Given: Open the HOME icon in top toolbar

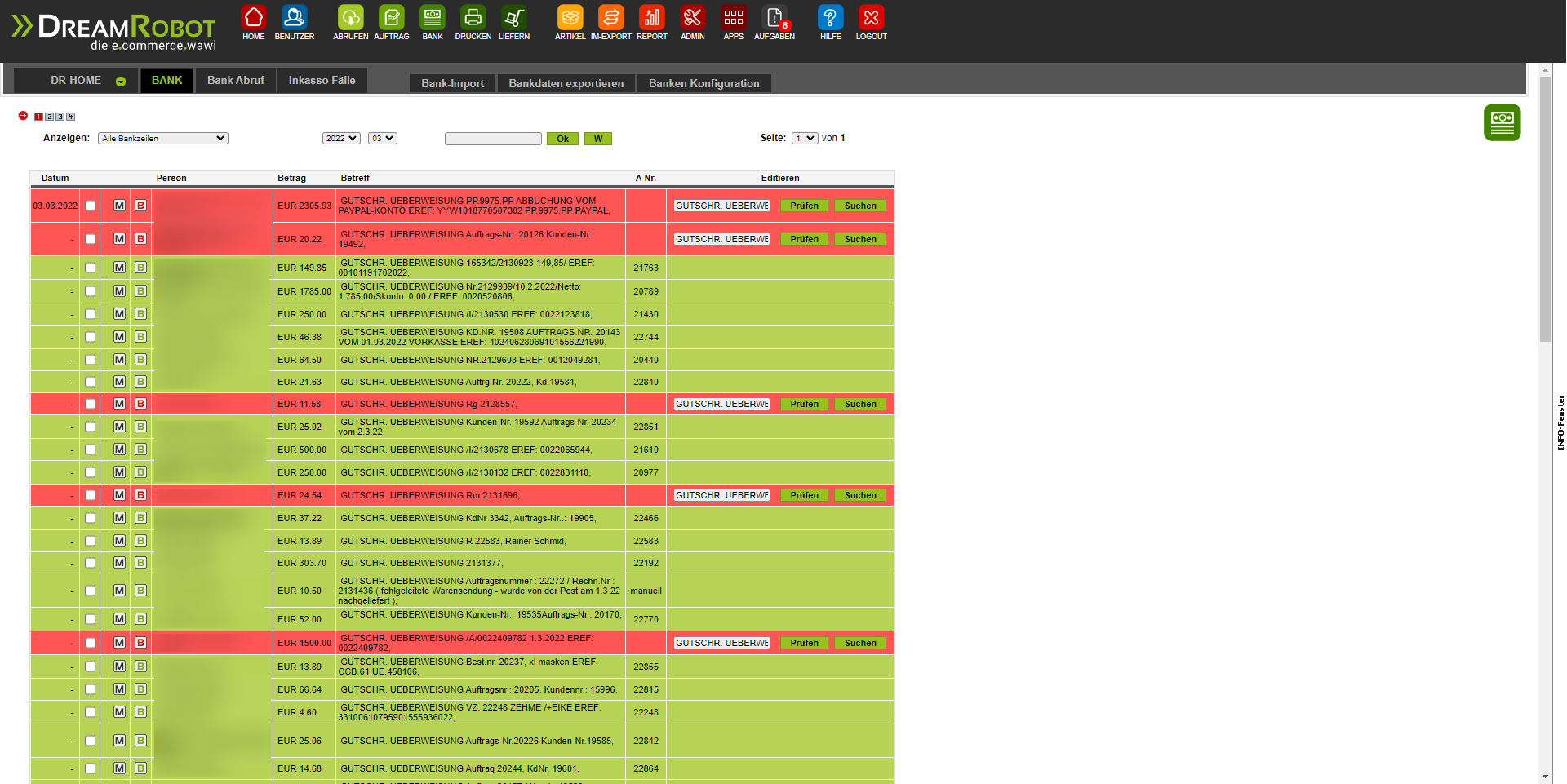Looking at the screenshot, I should click(254, 18).
